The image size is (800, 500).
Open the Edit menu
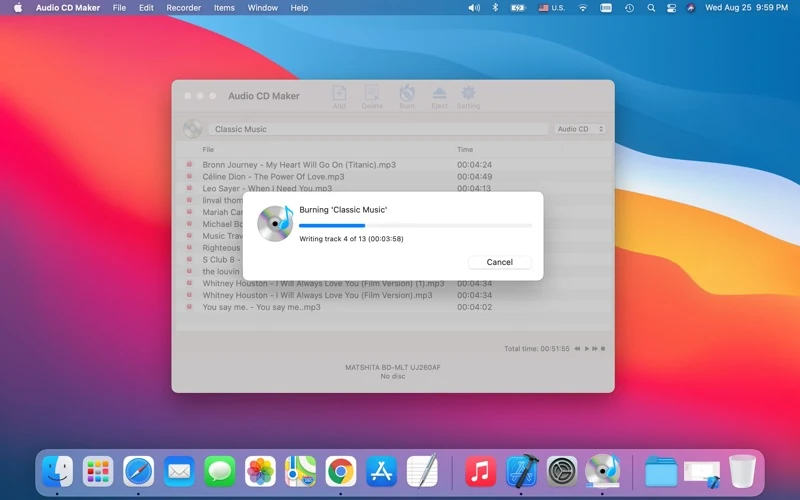pos(146,8)
